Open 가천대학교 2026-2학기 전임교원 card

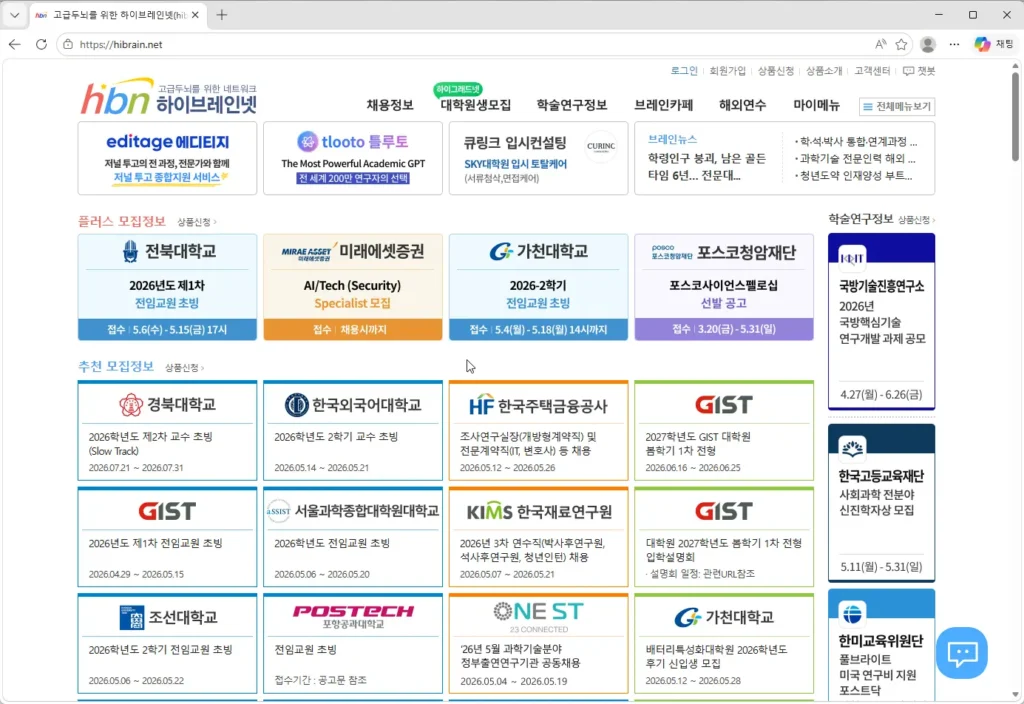click(538, 287)
